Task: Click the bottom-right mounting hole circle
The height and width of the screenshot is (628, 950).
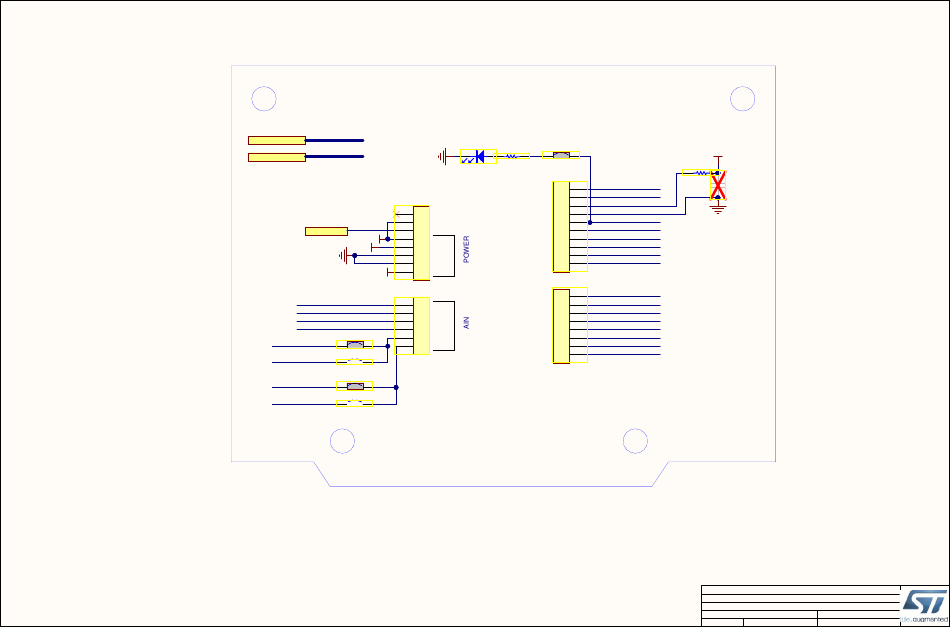Action: coord(636,441)
